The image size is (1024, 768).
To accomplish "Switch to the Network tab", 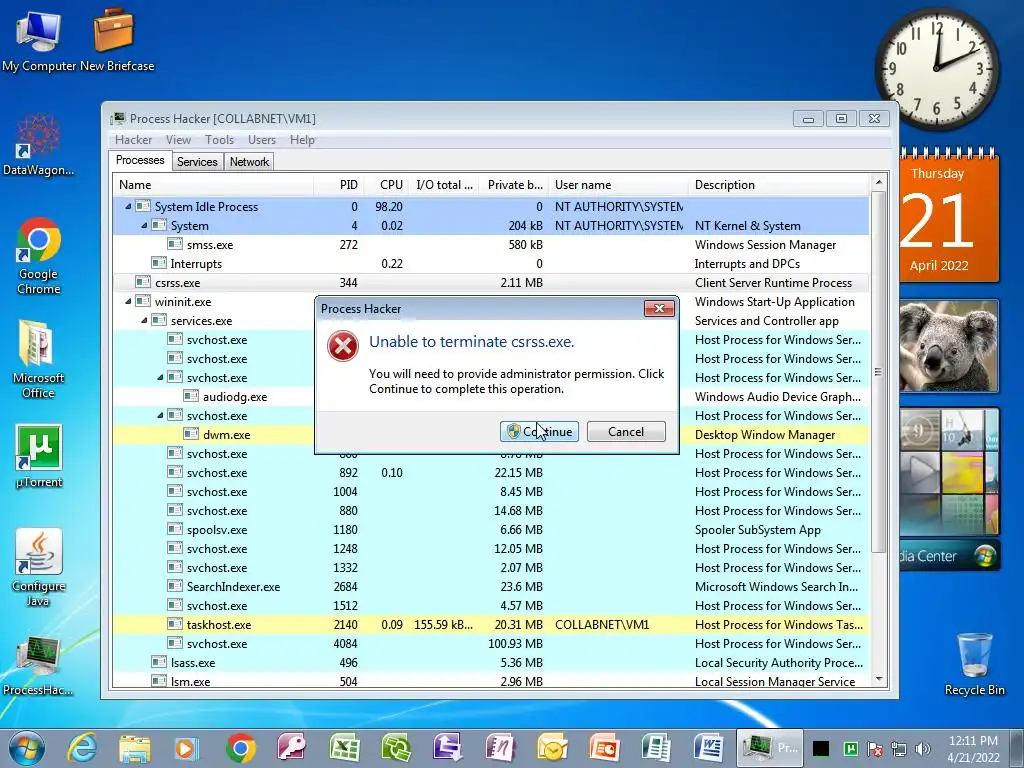I will click(x=249, y=162).
